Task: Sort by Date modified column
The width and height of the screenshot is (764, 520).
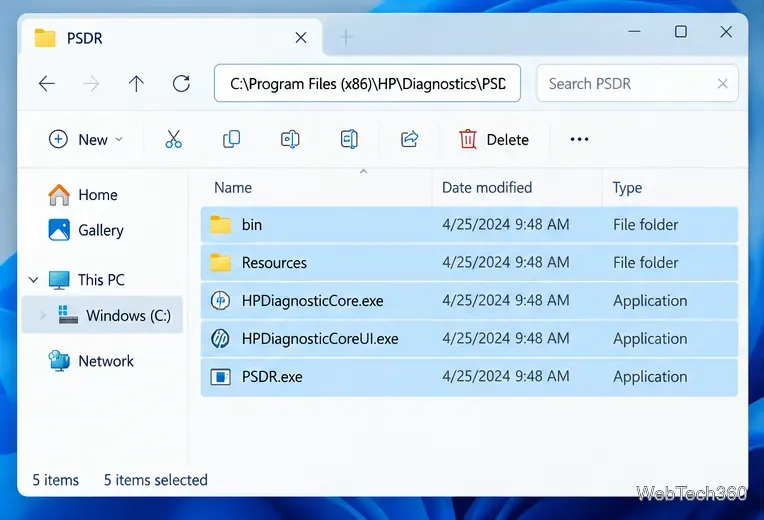Action: click(x=487, y=188)
